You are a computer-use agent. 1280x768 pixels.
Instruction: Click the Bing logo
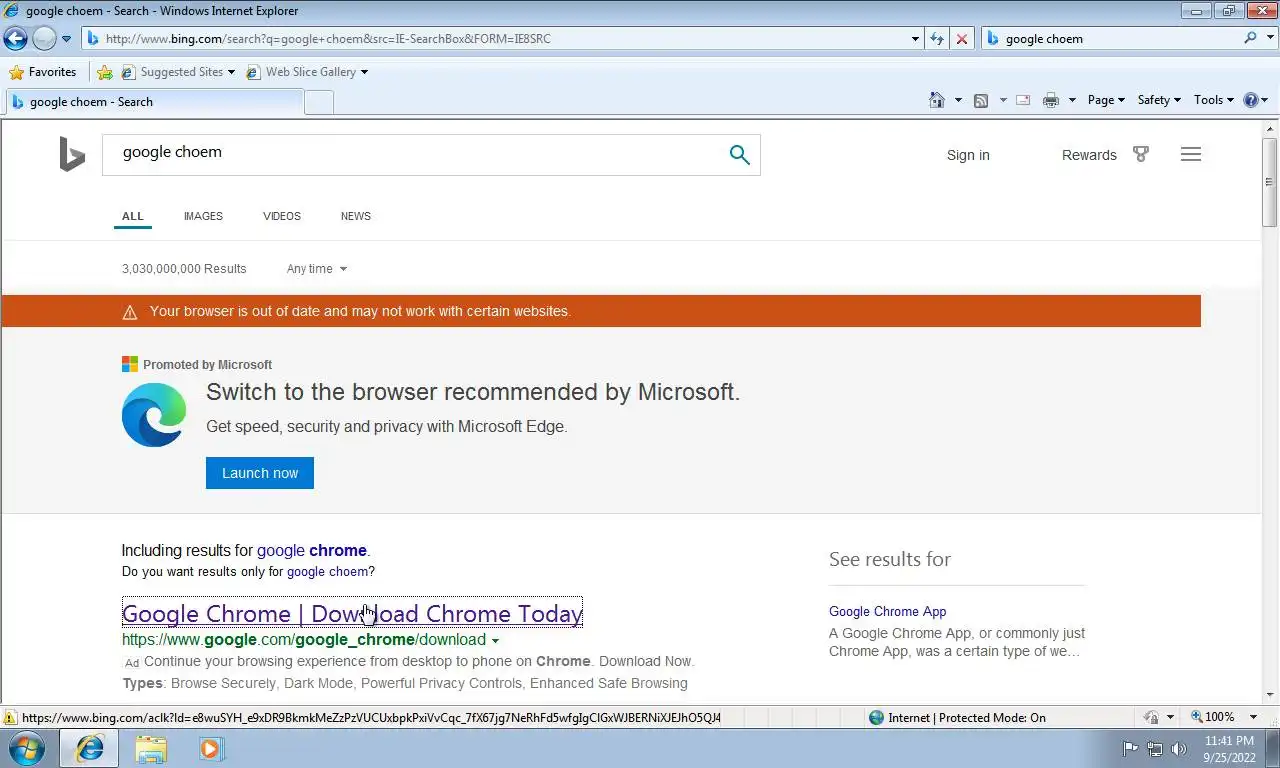point(72,155)
